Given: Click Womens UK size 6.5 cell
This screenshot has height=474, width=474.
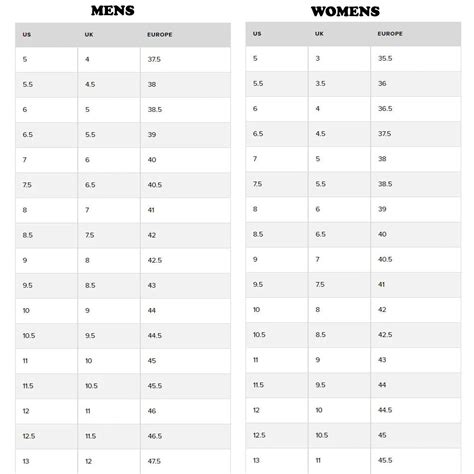Looking at the screenshot, I should point(339,234).
